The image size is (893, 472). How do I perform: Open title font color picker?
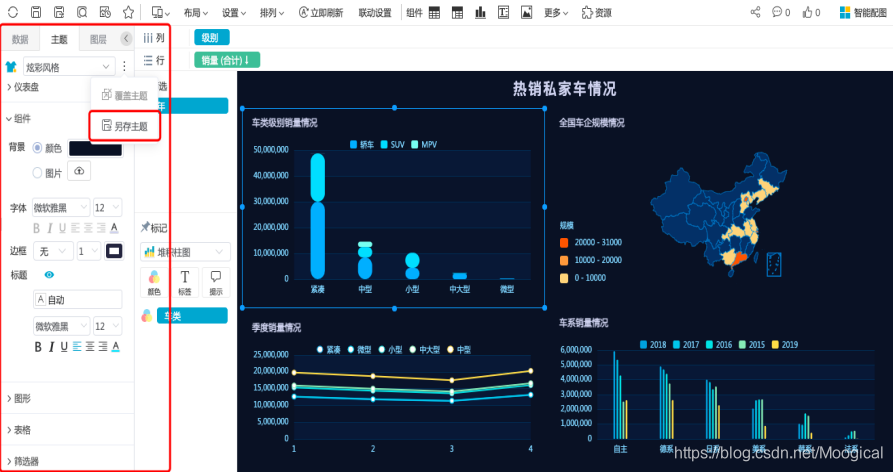(116, 347)
